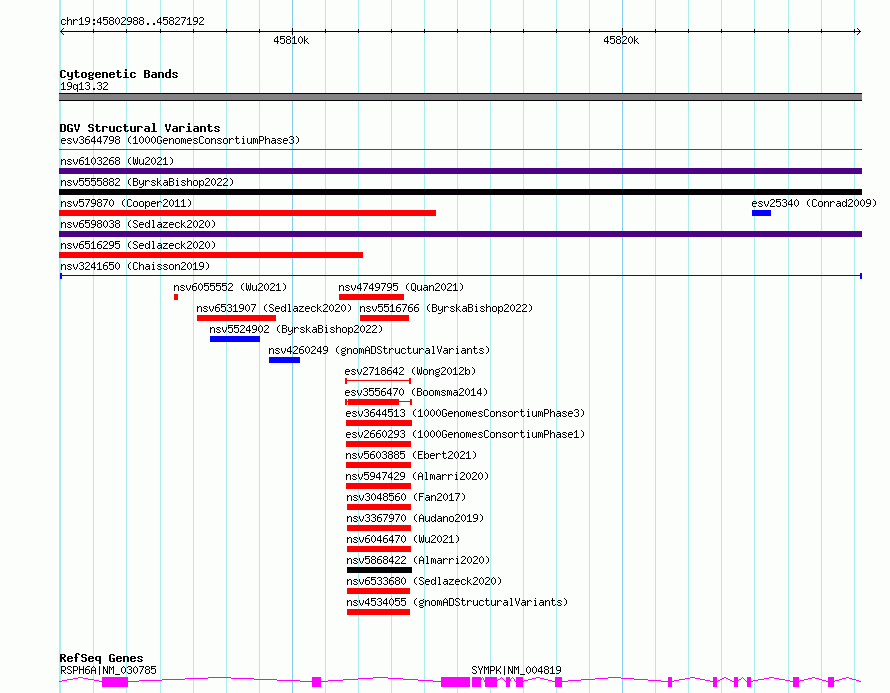The image size is (890, 693).
Task: Click the chr19:45802988..45827192 coordinates text
Action: [x=132, y=22]
